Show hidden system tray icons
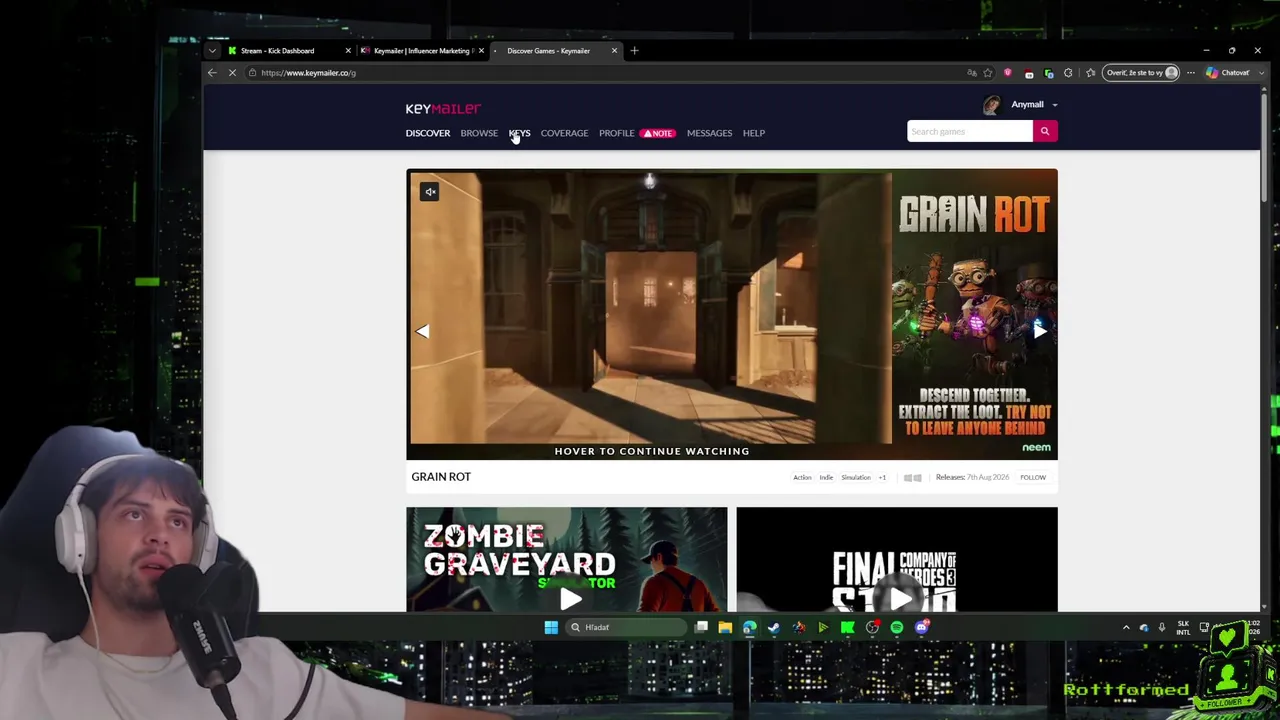Viewport: 1280px width, 720px height. (x=1126, y=628)
